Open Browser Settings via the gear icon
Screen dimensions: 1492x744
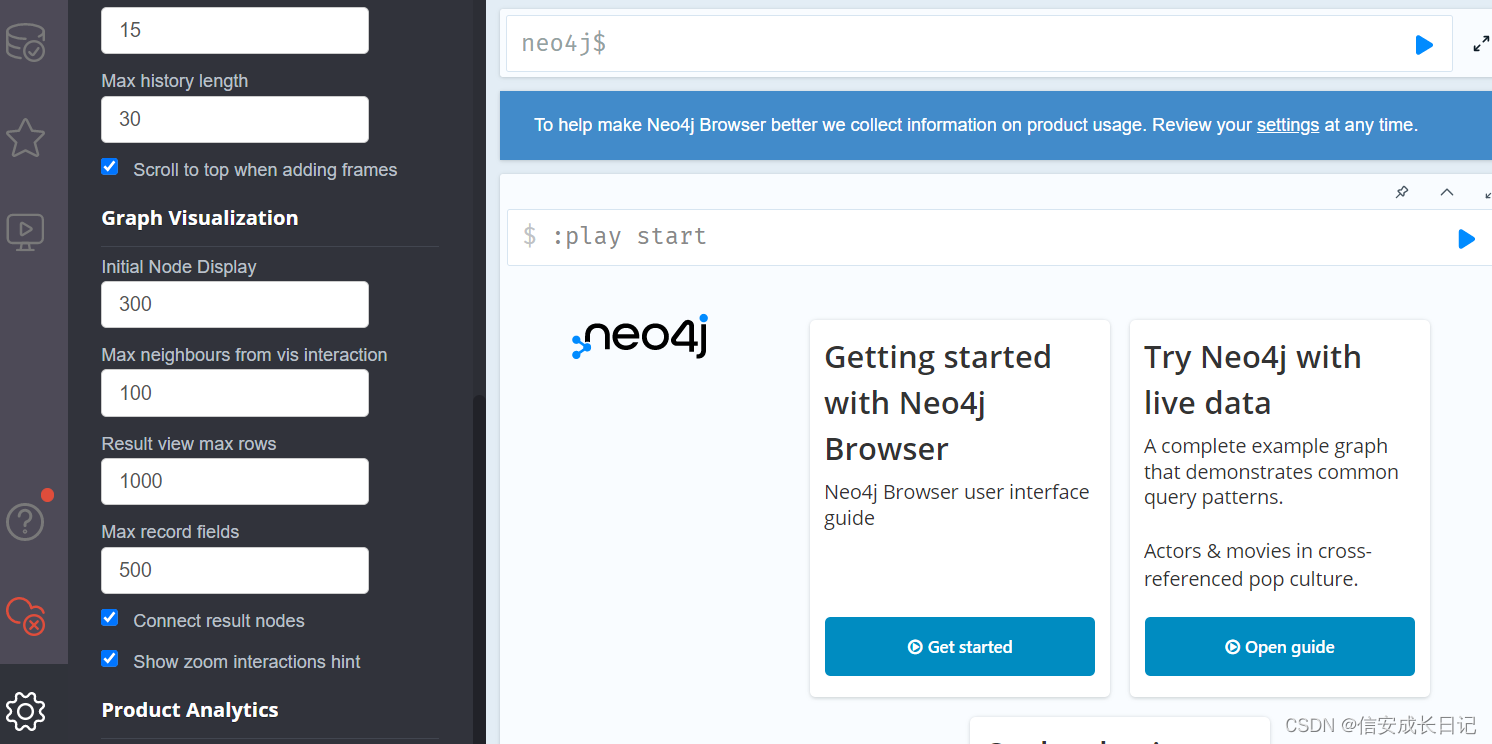pyautogui.click(x=25, y=711)
